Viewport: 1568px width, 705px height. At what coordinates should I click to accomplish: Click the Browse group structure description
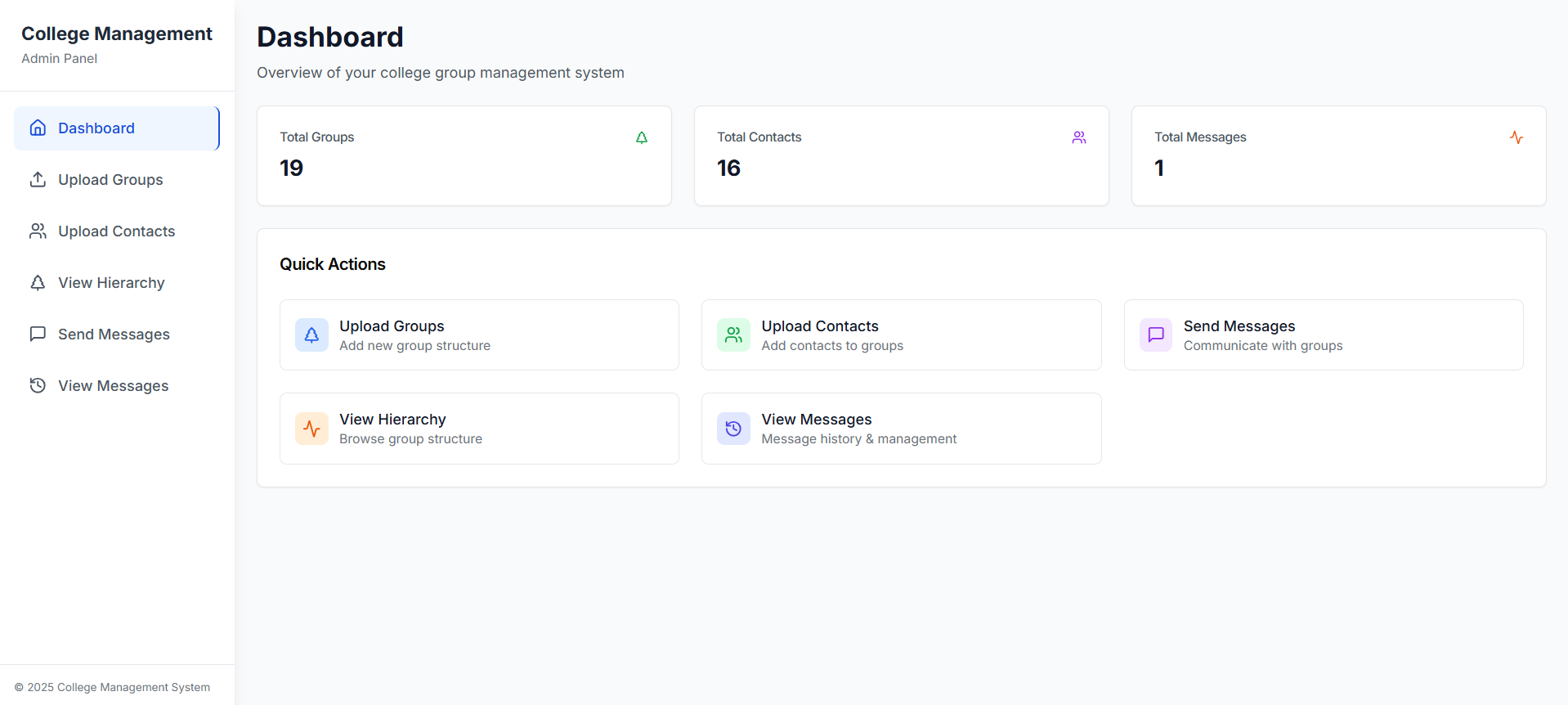[411, 439]
